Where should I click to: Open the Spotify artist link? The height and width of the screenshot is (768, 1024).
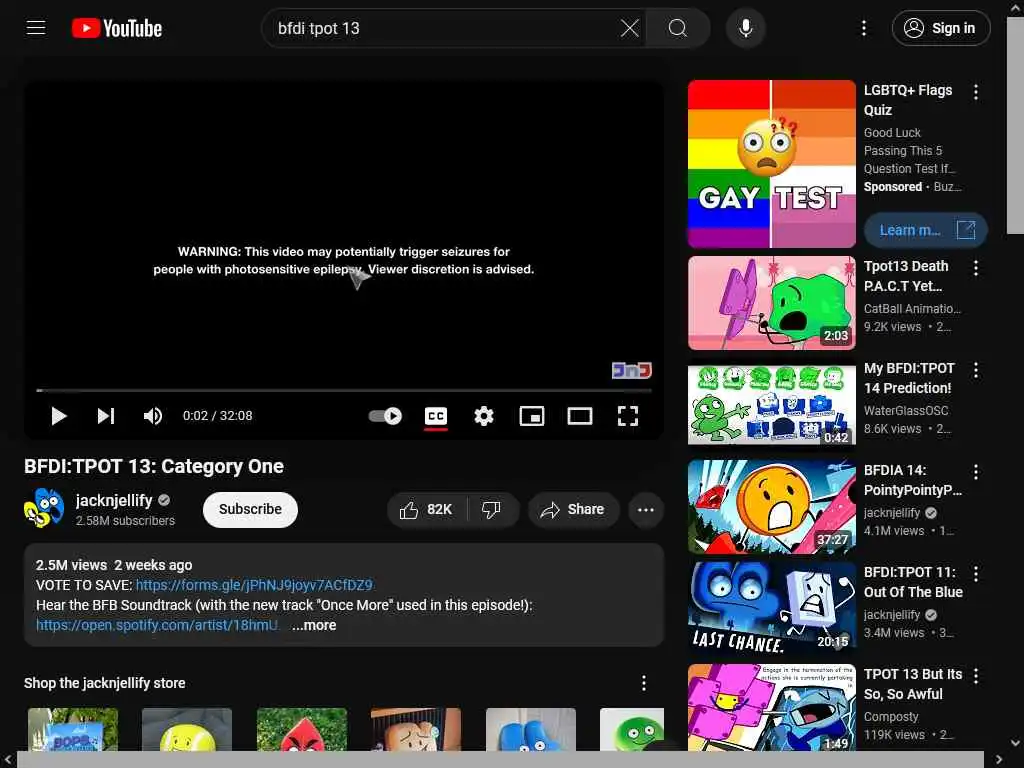[157, 625]
